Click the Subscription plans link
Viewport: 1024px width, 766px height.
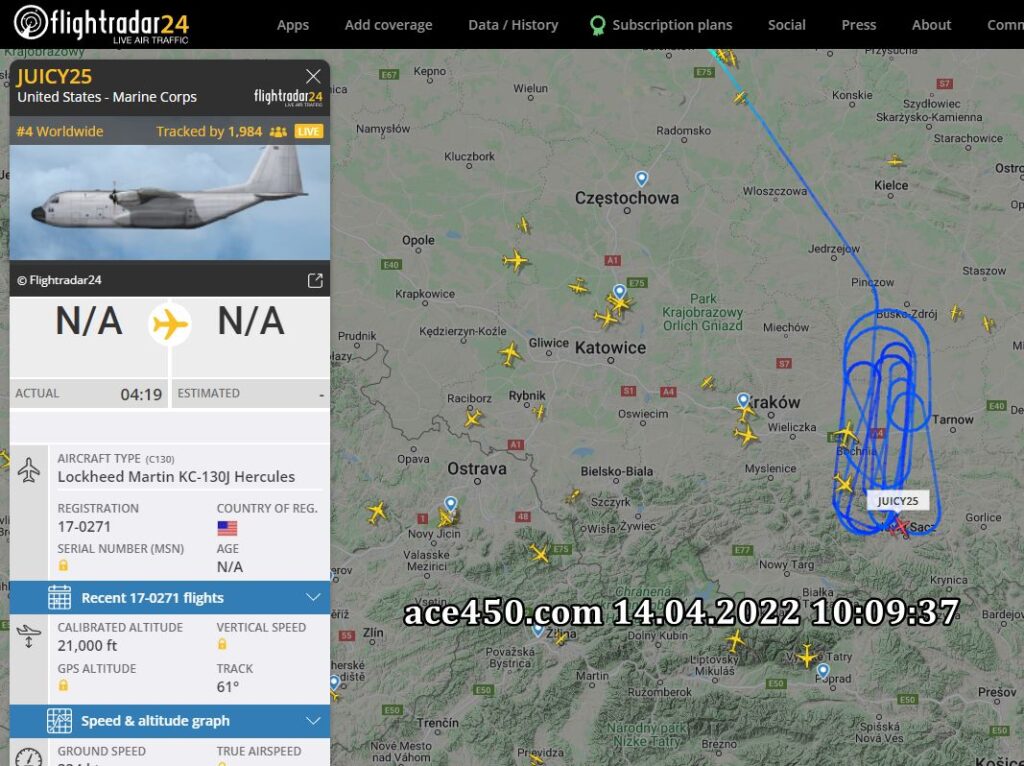tap(672, 25)
